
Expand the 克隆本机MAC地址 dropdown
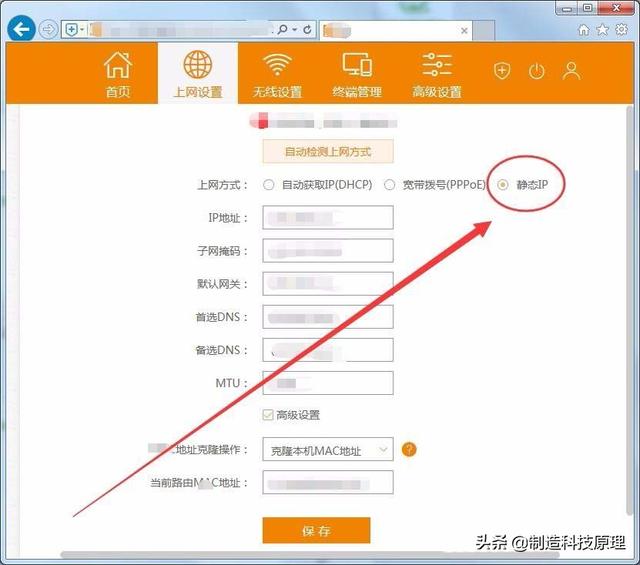click(x=328, y=451)
